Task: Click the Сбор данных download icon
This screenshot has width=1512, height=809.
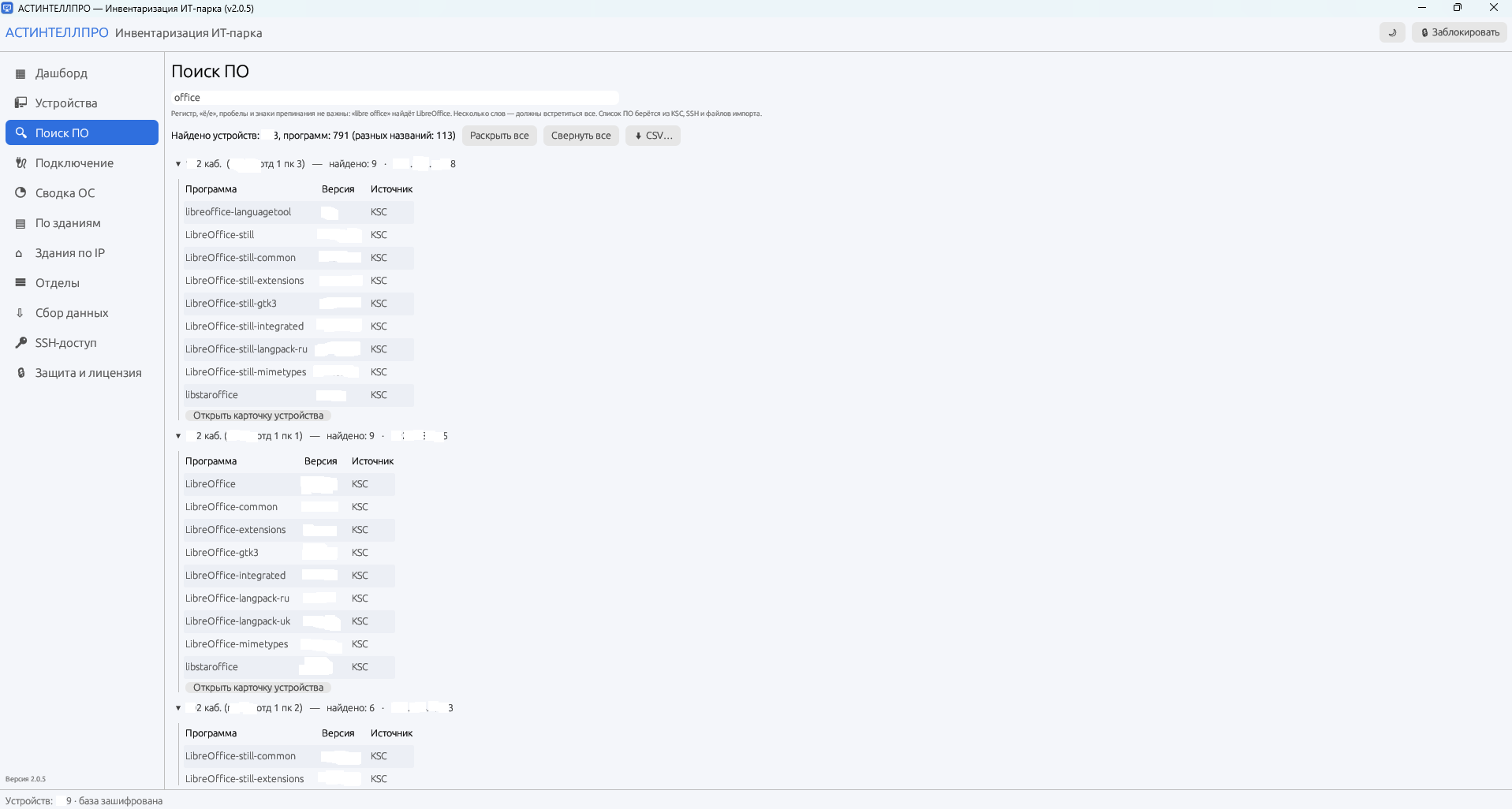Action: coord(21,313)
